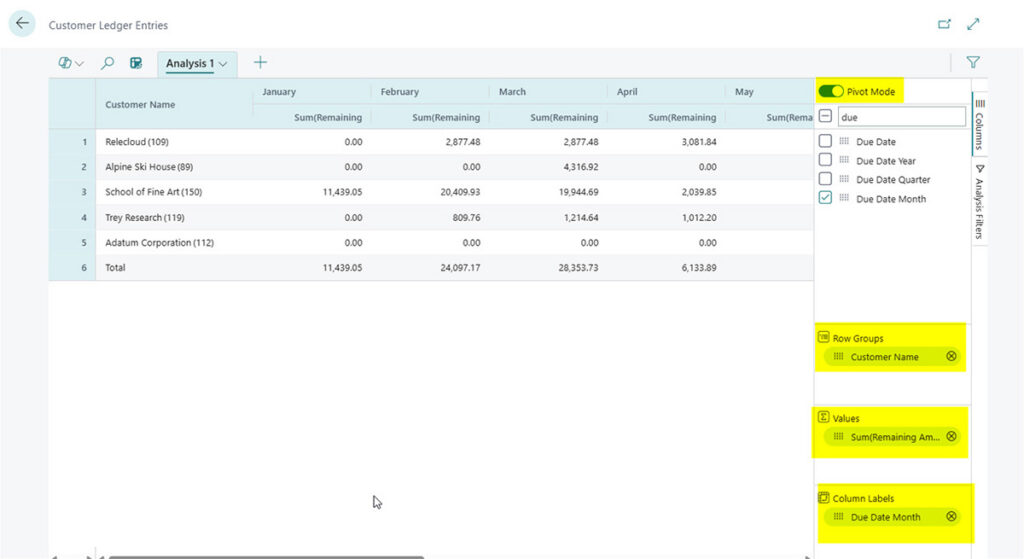
Task: Click February value 20,409.93
Action: [x=460, y=192]
